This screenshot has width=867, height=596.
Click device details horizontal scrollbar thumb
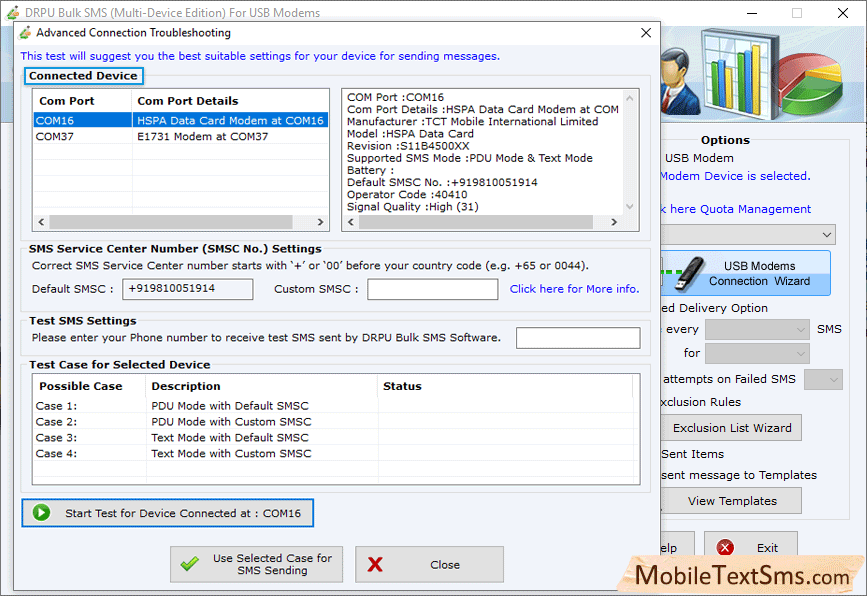tap(476, 222)
